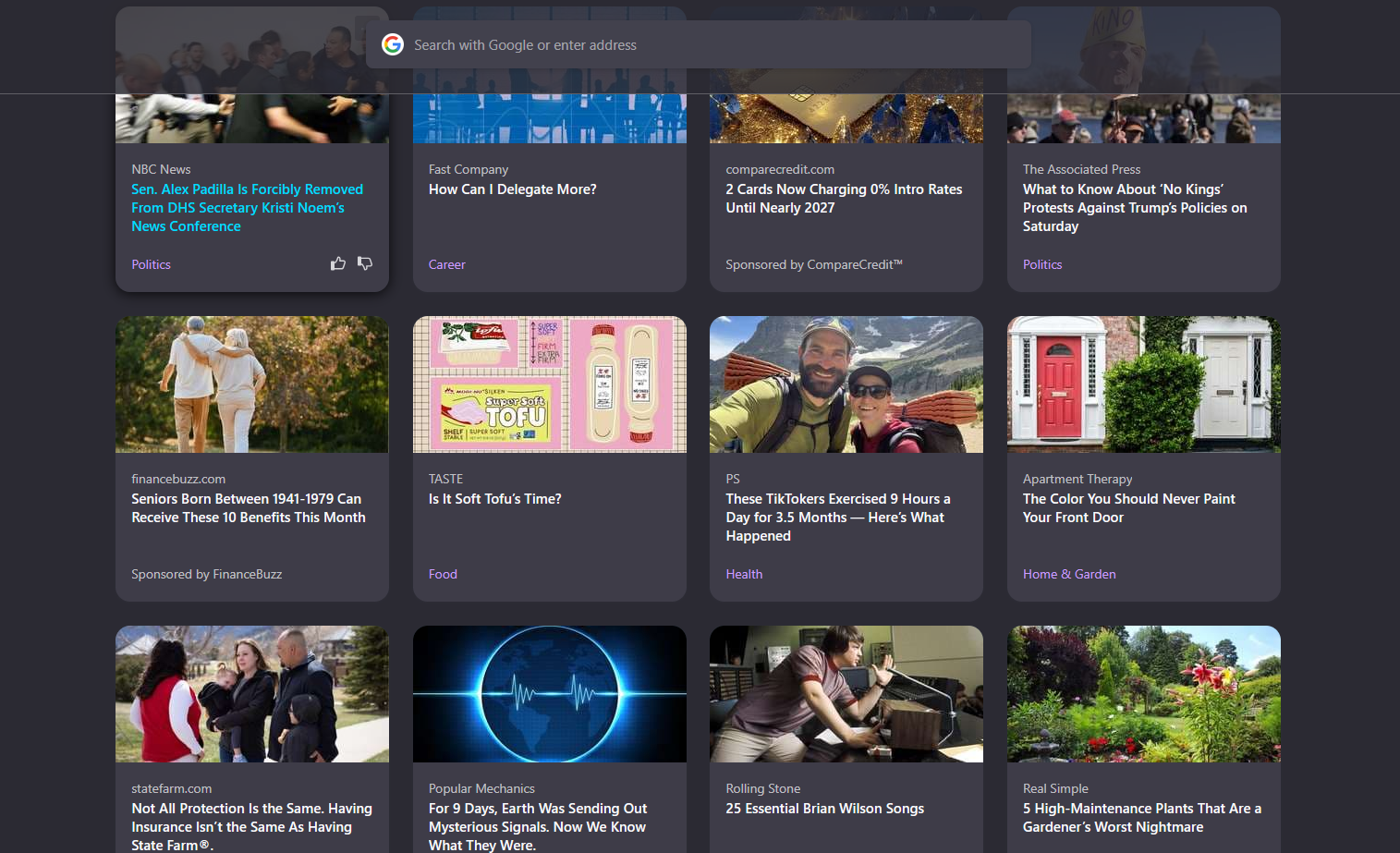Open 'The Color You Should Never Paint' headline
The image size is (1400, 853).
[x=1129, y=507]
